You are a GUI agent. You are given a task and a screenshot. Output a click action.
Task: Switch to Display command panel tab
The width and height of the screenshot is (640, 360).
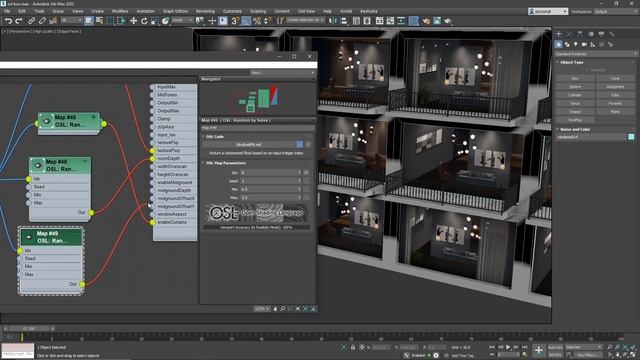coord(601,34)
